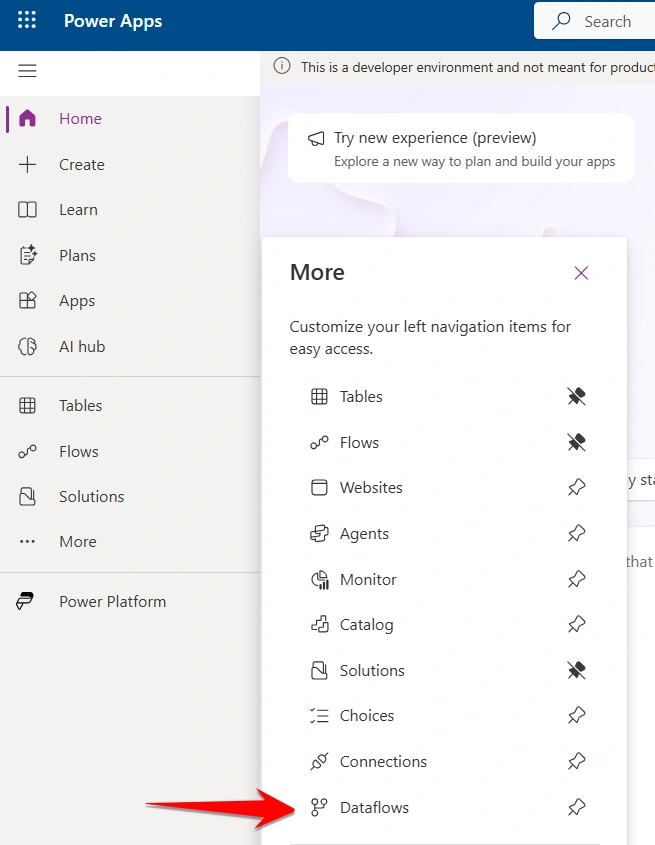Screen dimensions: 655x845
Task: Open Tables label in left sidebar
Action: coord(80,405)
